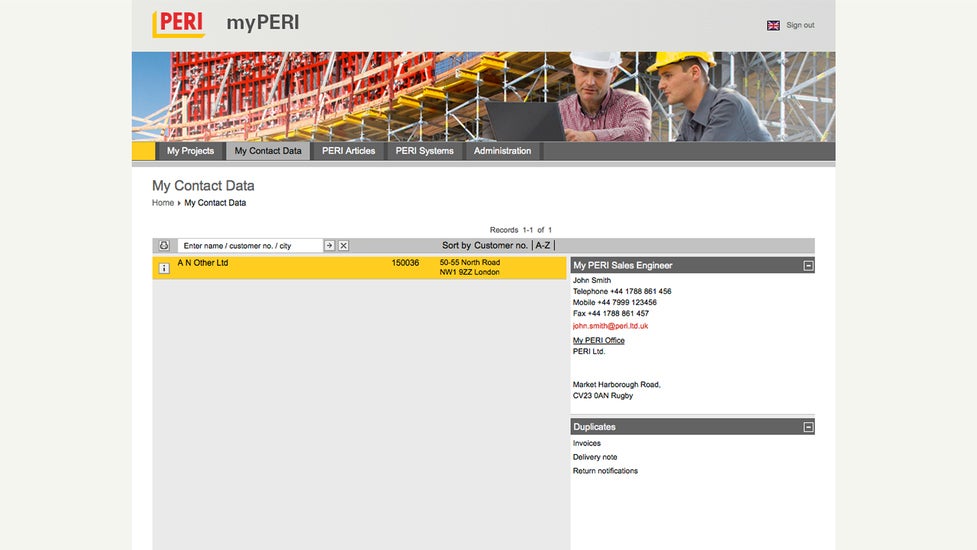The height and width of the screenshot is (550, 977).
Task: Click the myPERI header title
Action: [x=262, y=22]
